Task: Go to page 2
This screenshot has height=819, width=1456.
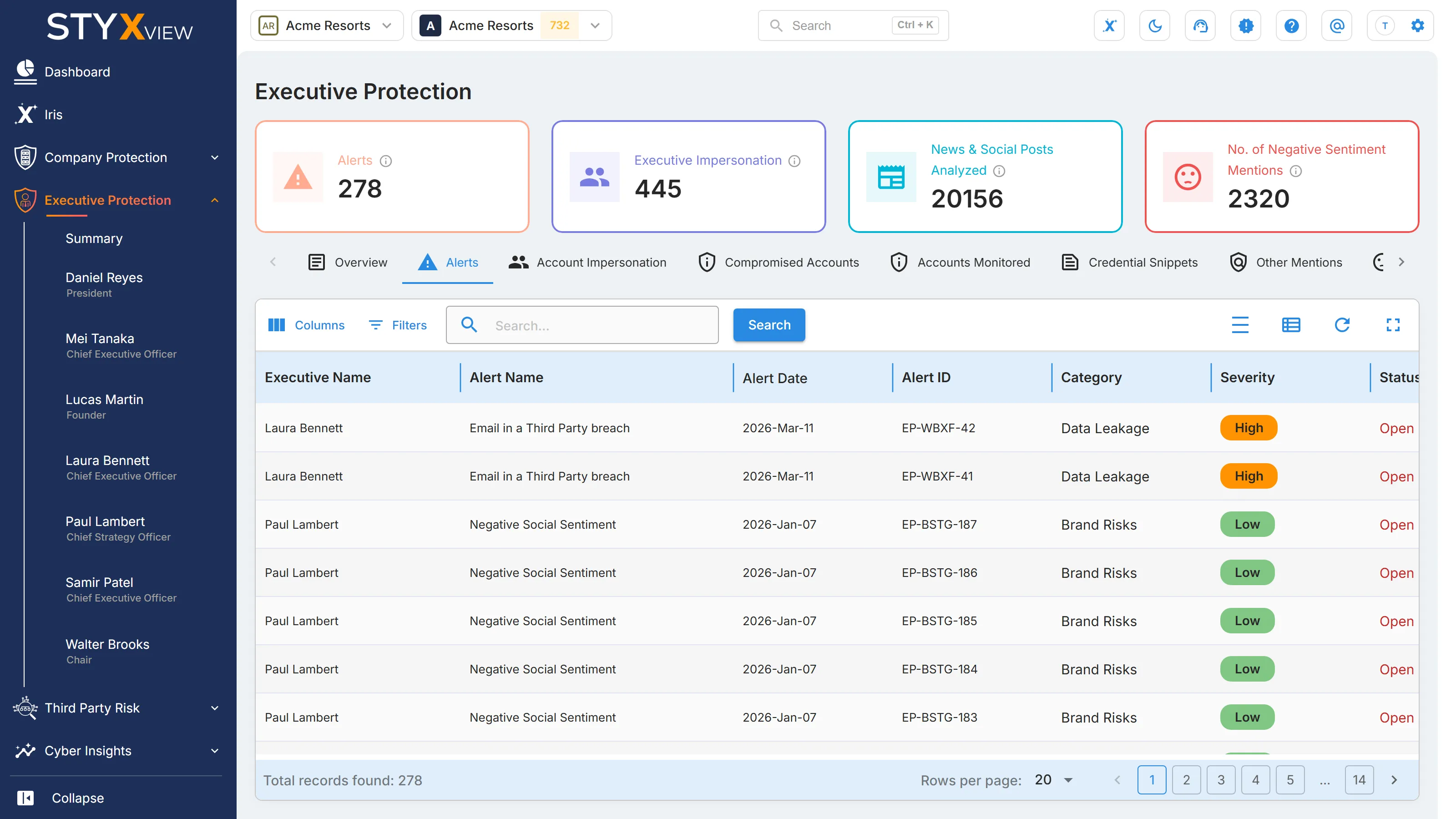Action: click(x=1186, y=780)
